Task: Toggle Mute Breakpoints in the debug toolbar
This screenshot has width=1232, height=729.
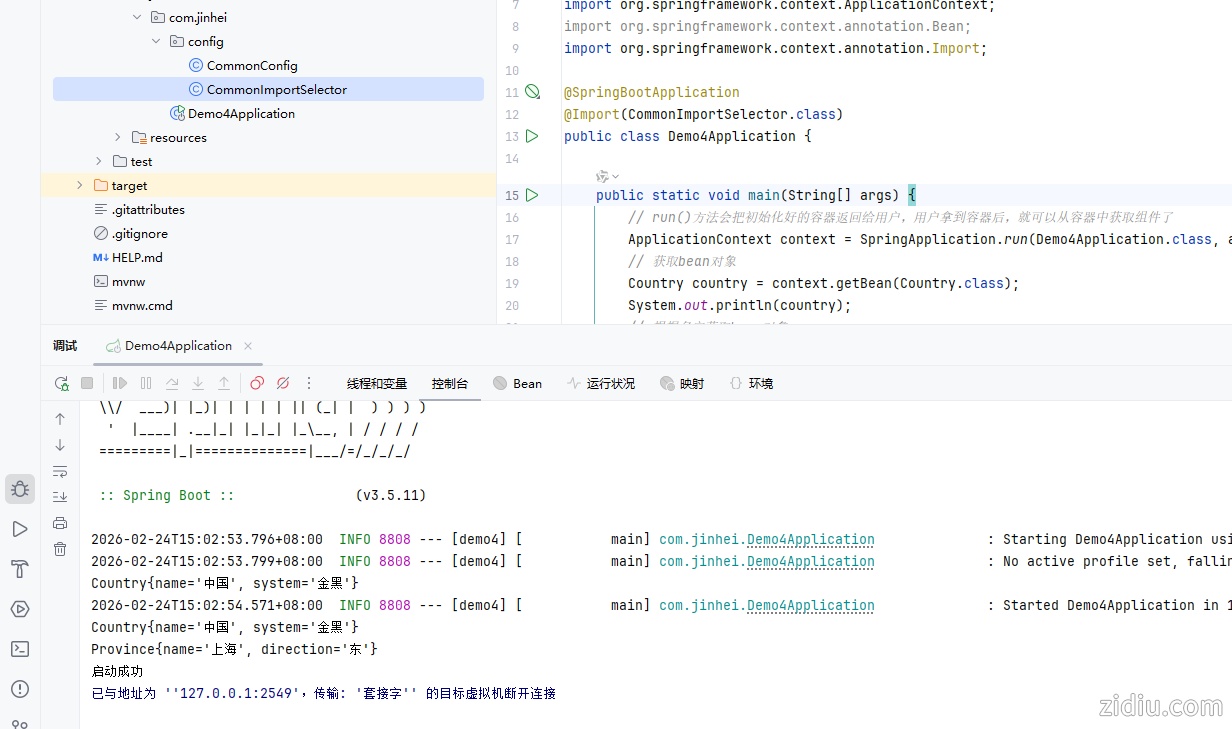Action: tap(283, 383)
